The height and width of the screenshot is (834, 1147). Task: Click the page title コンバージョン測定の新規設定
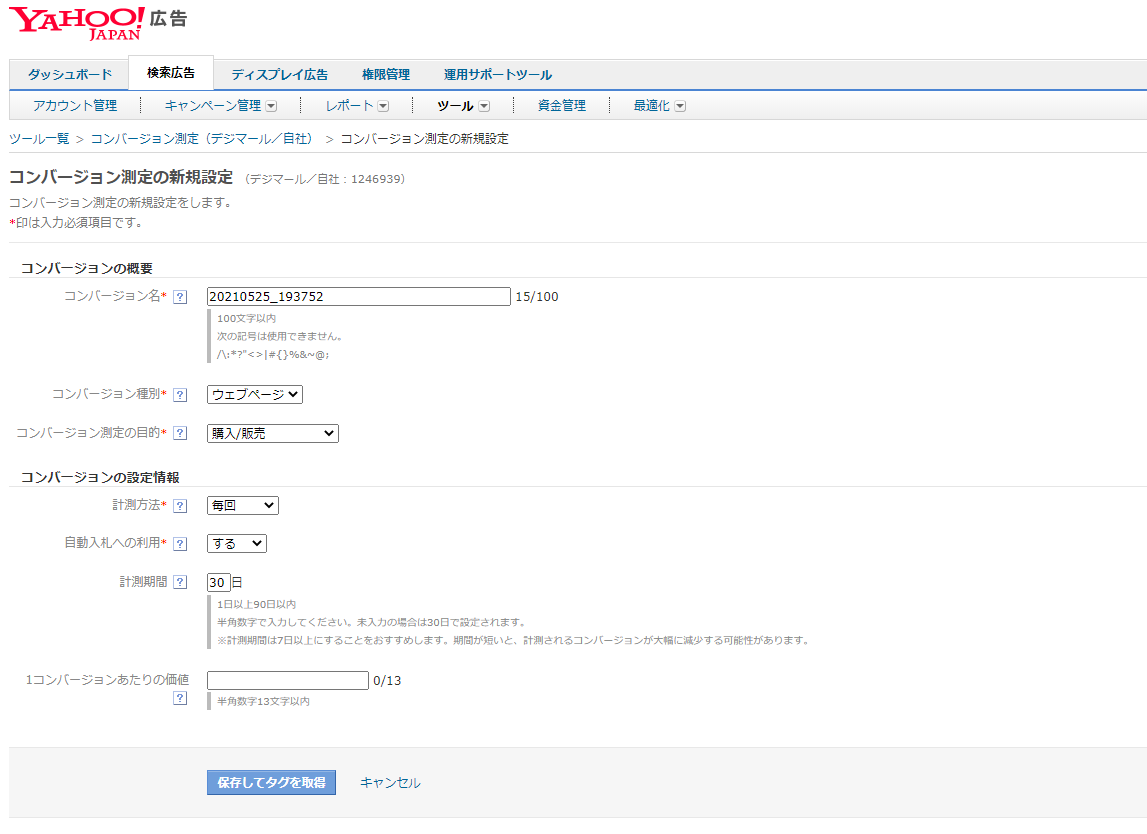tap(121, 177)
